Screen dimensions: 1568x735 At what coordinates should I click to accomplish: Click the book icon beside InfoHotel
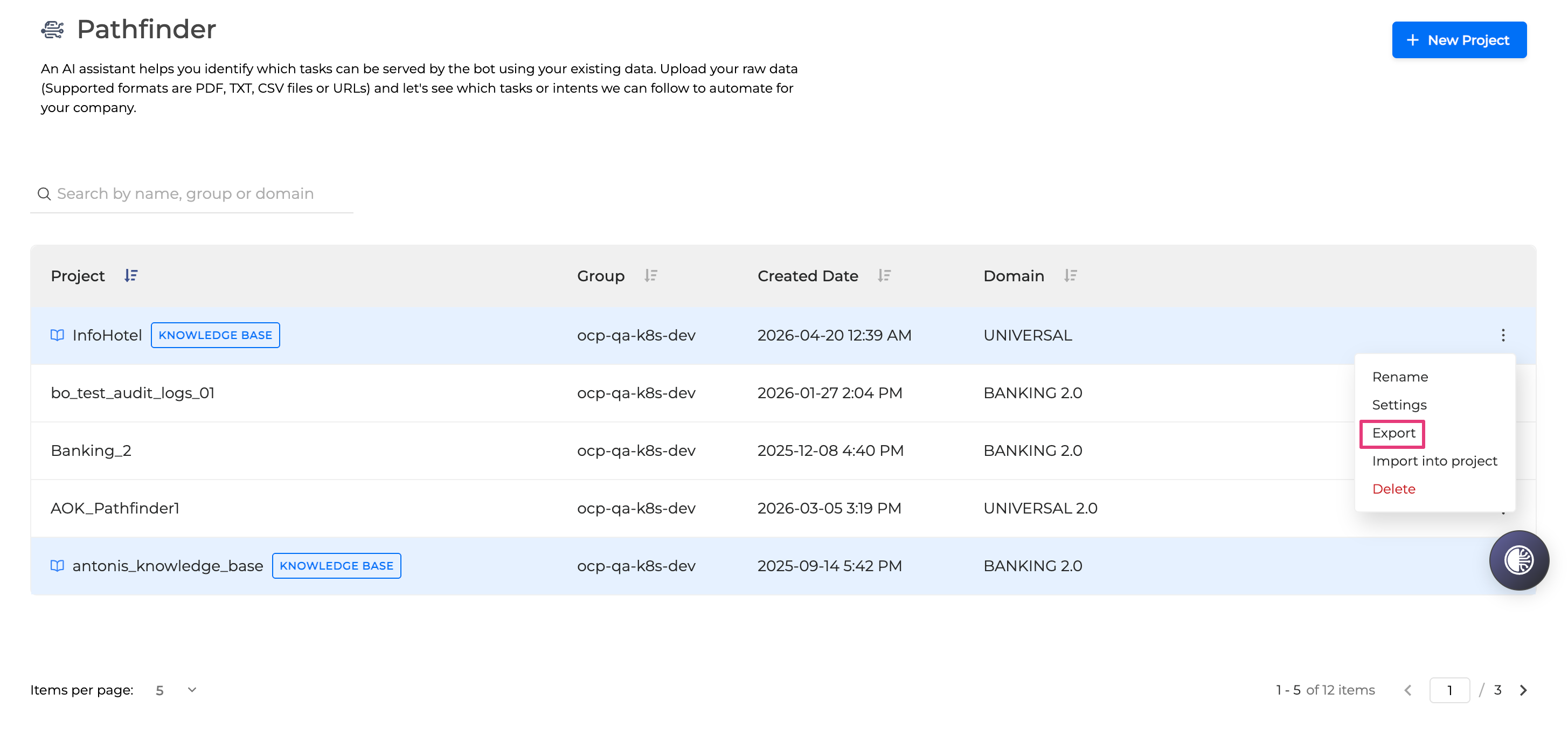coord(57,336)
